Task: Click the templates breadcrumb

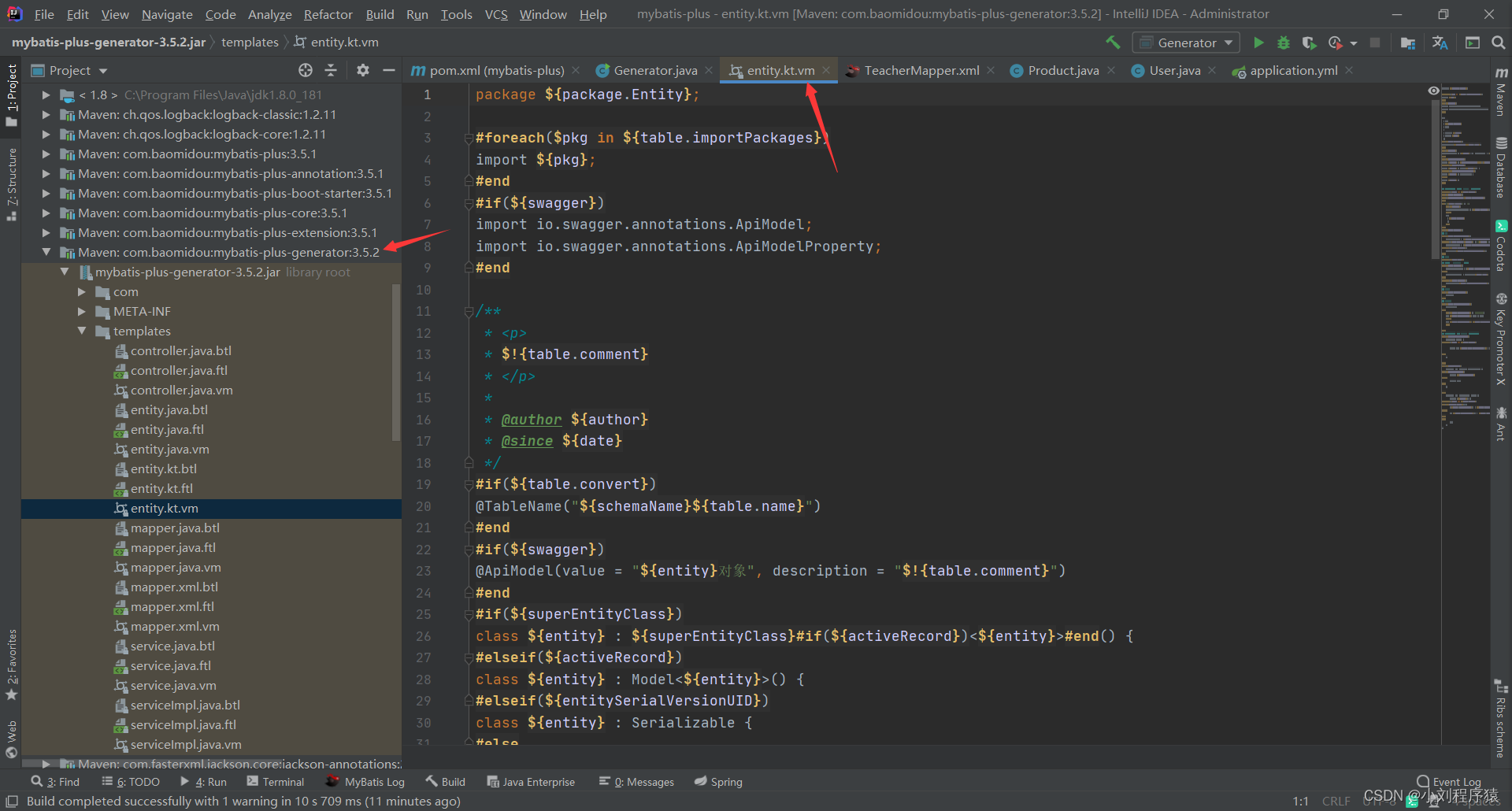Action: [x=250, y=43]
